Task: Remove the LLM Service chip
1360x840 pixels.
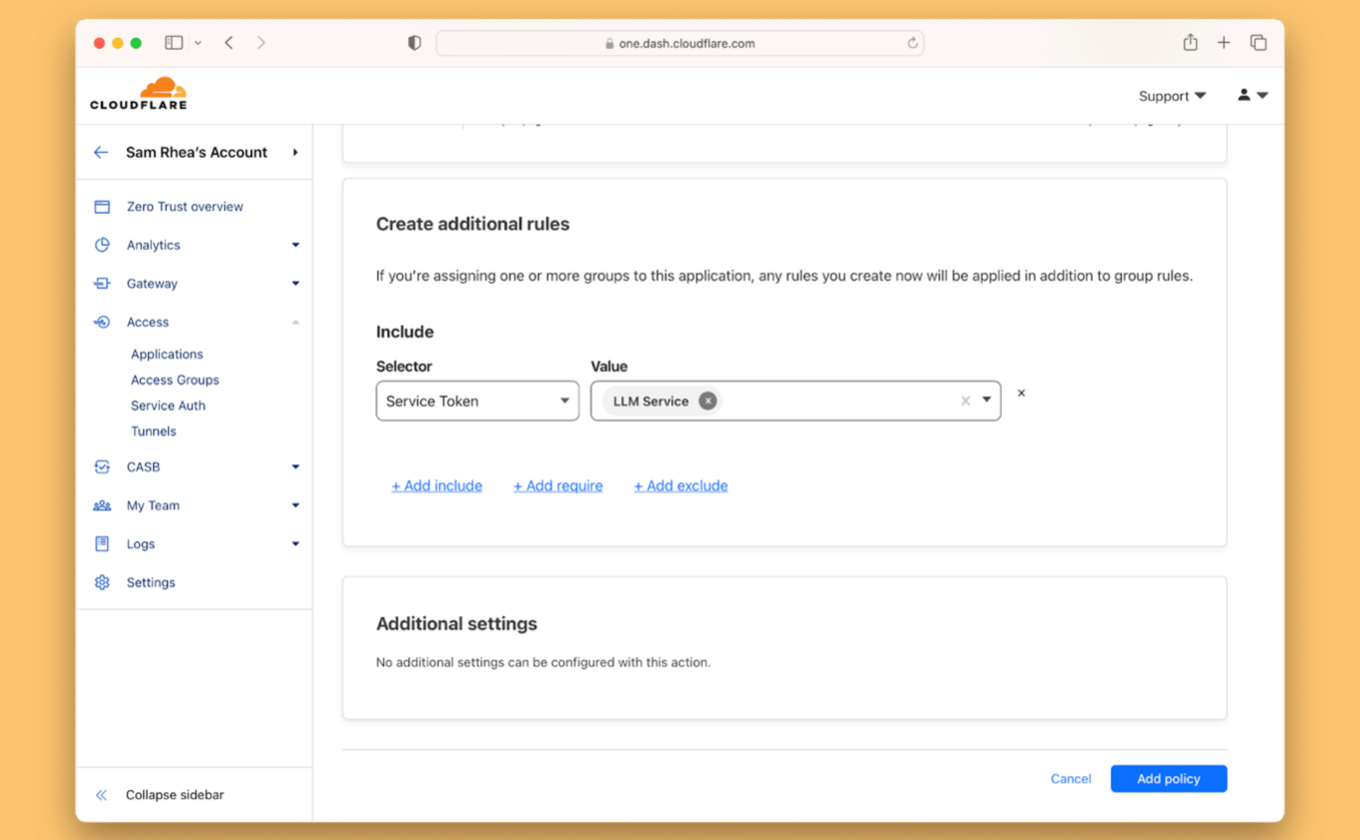Action: point(708,401)
